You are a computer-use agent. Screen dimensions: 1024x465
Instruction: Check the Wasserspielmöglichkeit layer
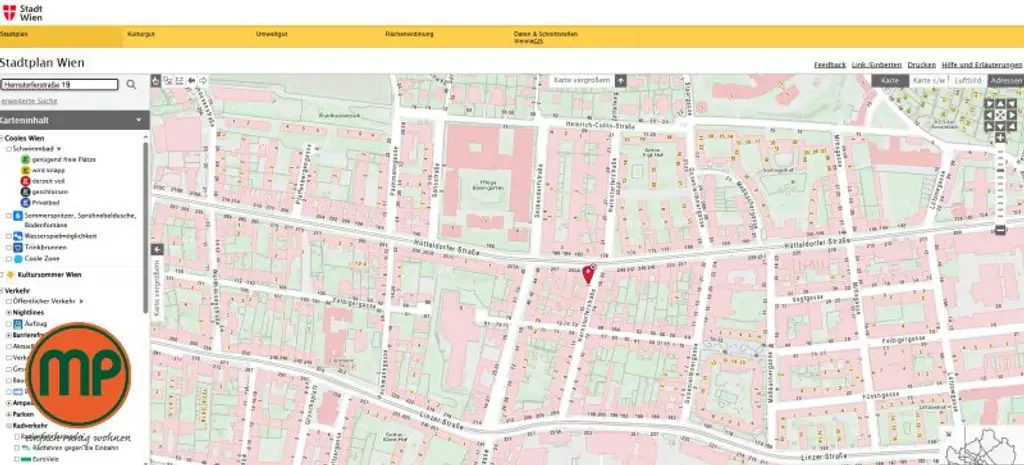(8, 236)
